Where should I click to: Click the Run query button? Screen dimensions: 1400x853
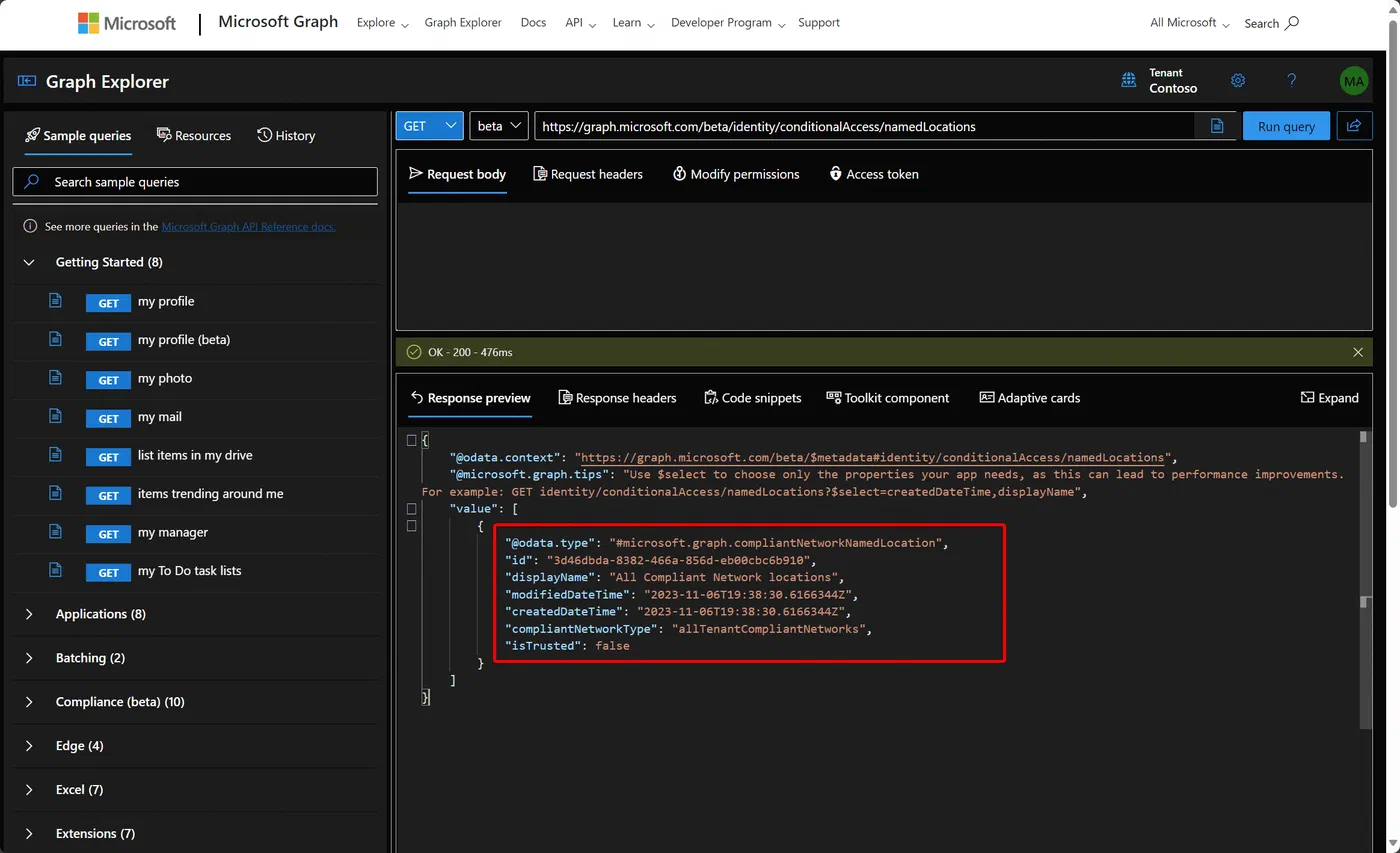point(1286,126)
